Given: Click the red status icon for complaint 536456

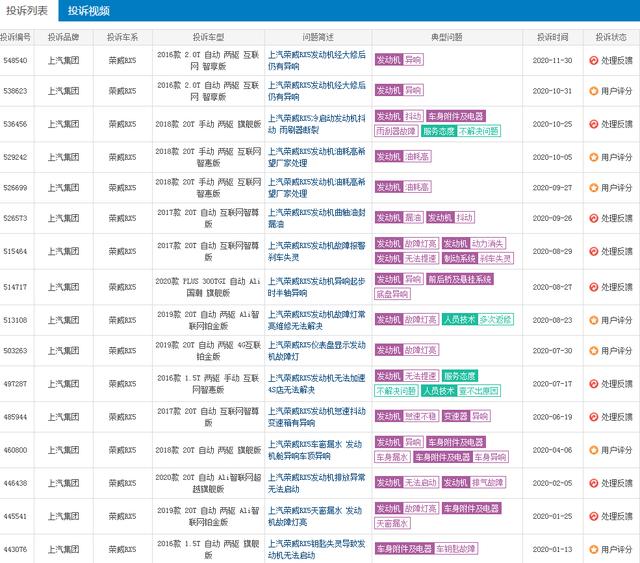Looking at the screenshot, I should click(593, 124).
